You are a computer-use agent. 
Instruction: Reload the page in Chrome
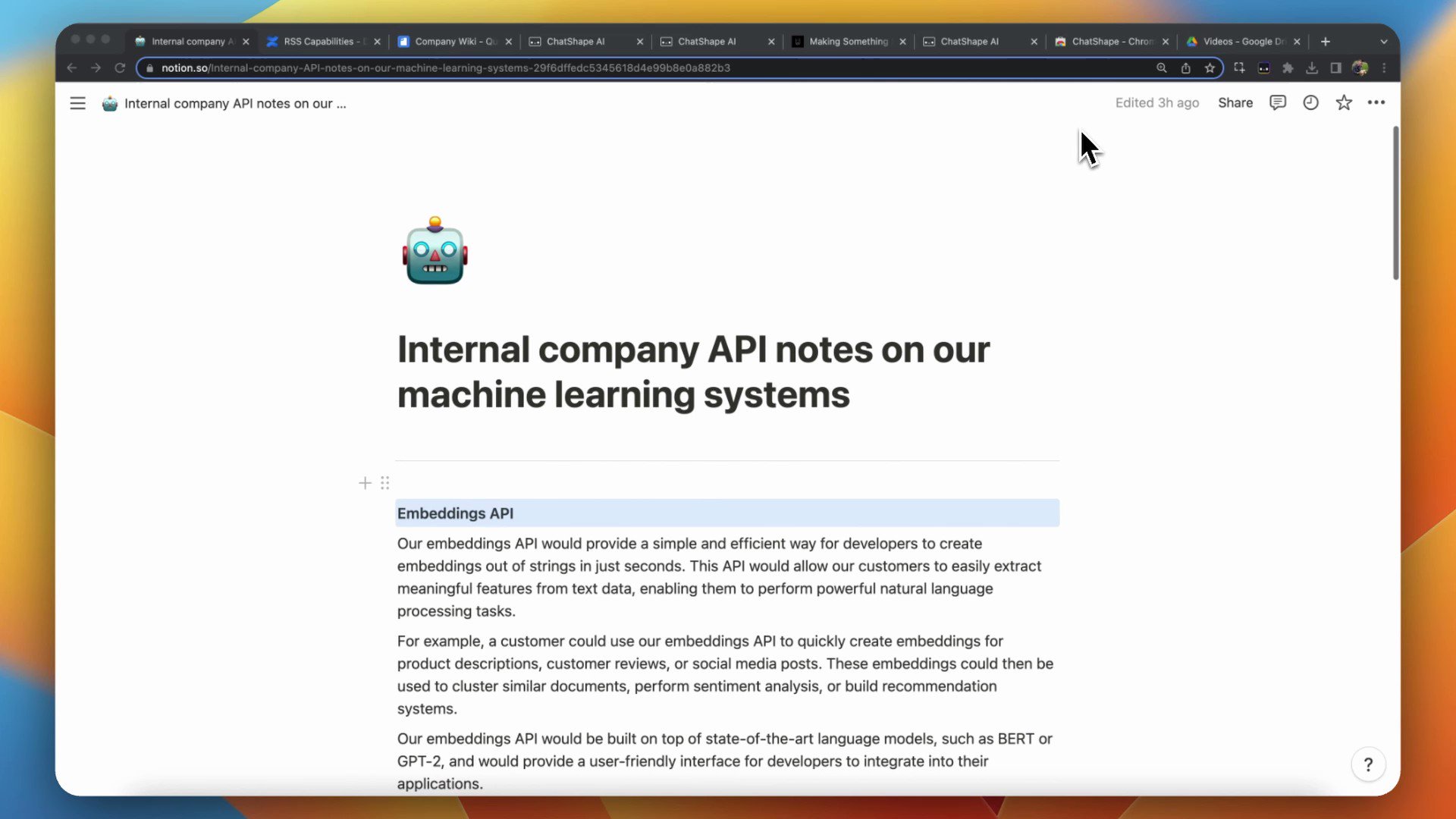point(120,68)
